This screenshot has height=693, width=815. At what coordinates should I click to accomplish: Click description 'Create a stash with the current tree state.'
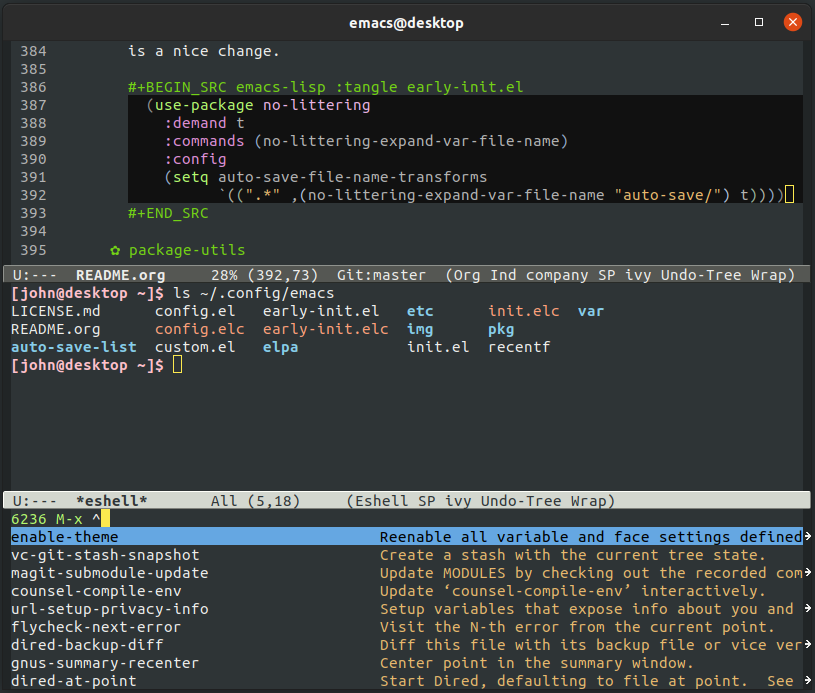click(573, 555)
